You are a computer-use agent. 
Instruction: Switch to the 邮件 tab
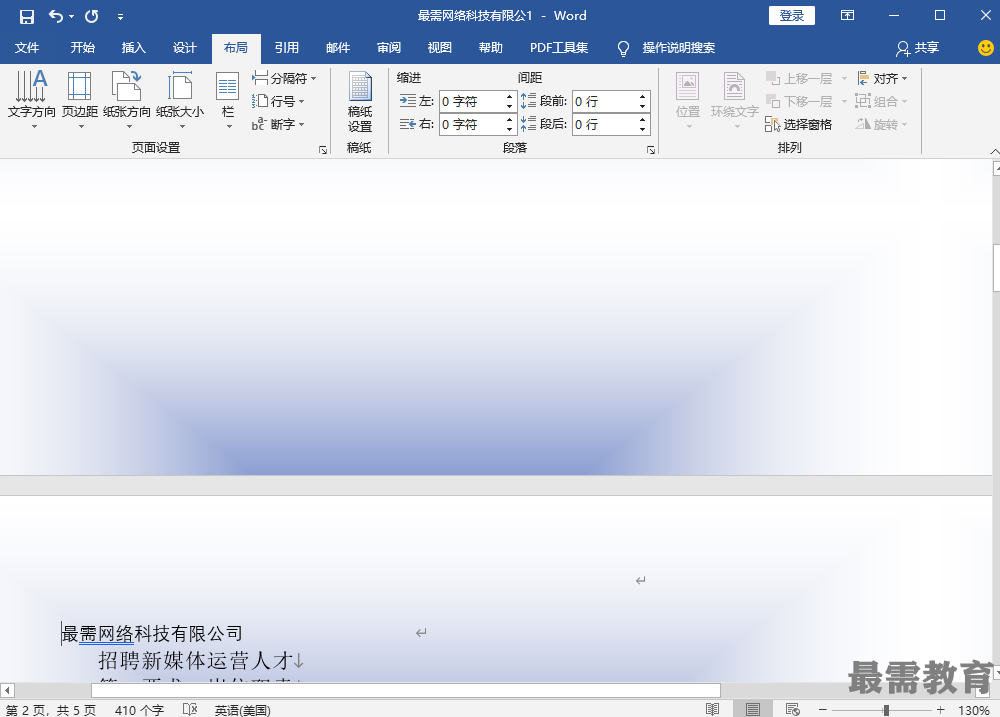(x=337, y=48)
